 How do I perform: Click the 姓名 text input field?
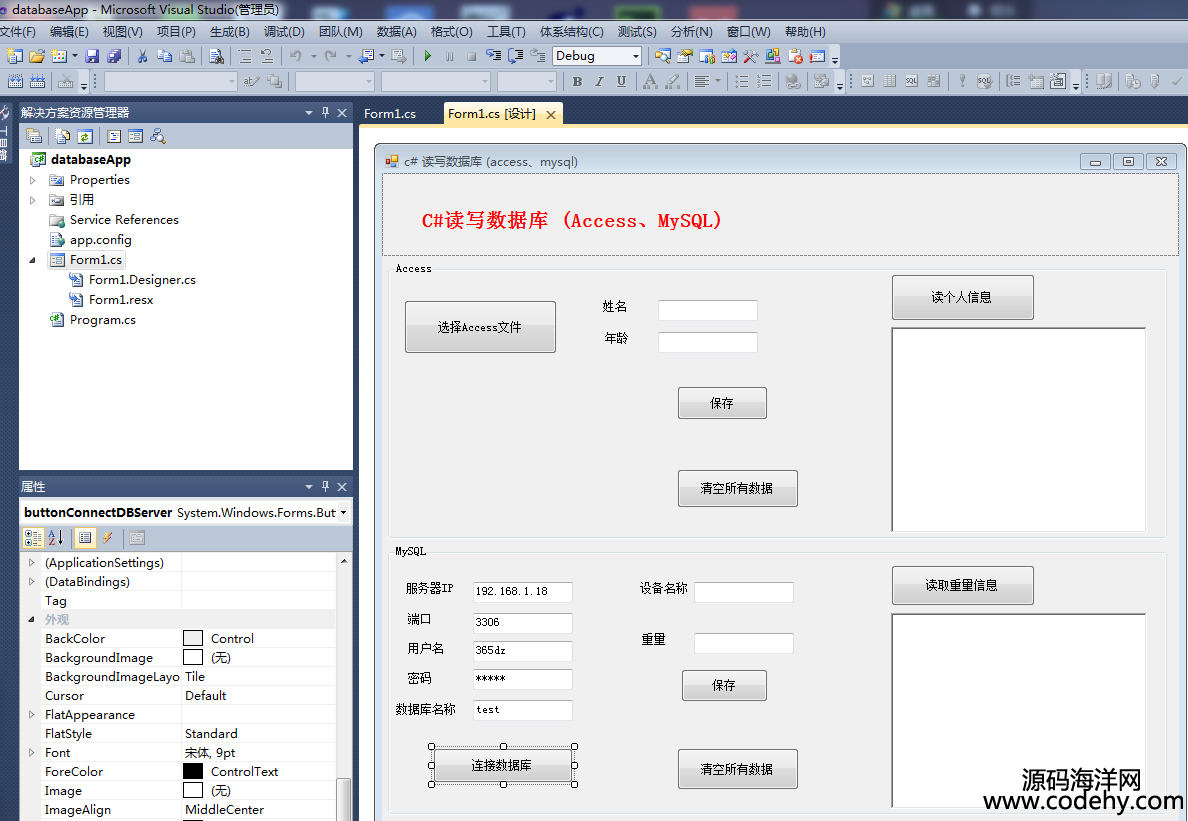click(x=708, y=310)
